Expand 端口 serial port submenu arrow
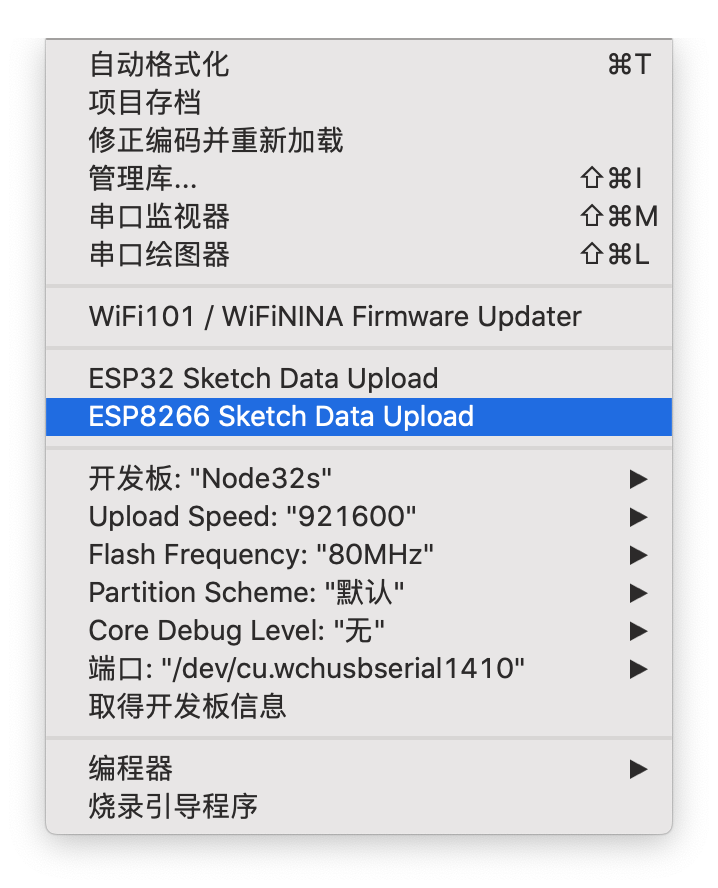This screenshot has height=888, width=718. tap(638, 669)
